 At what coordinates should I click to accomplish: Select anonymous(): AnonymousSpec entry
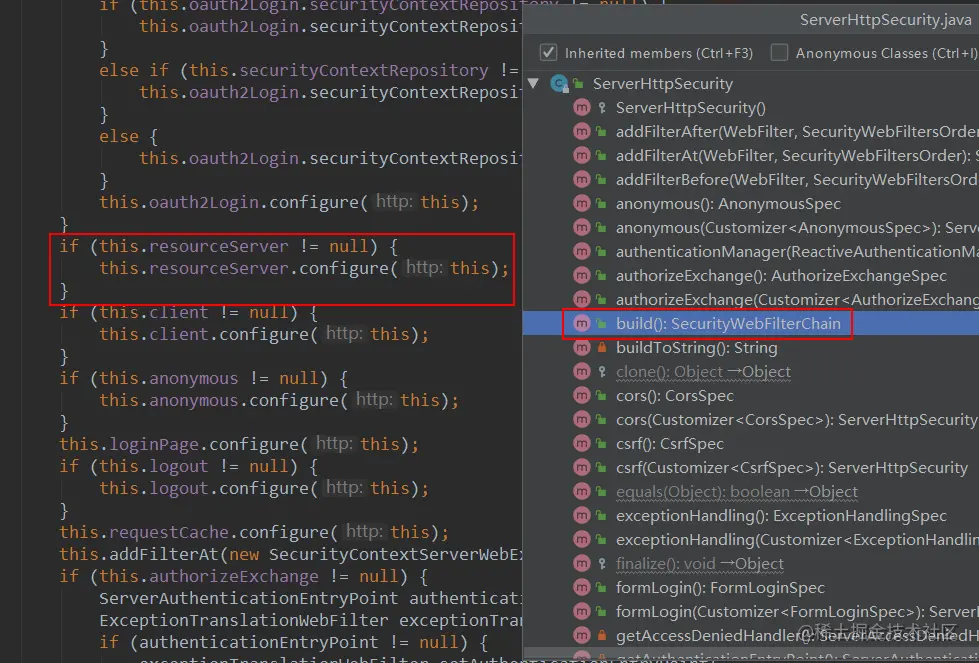pyautogui.click(x=728, y=204)
